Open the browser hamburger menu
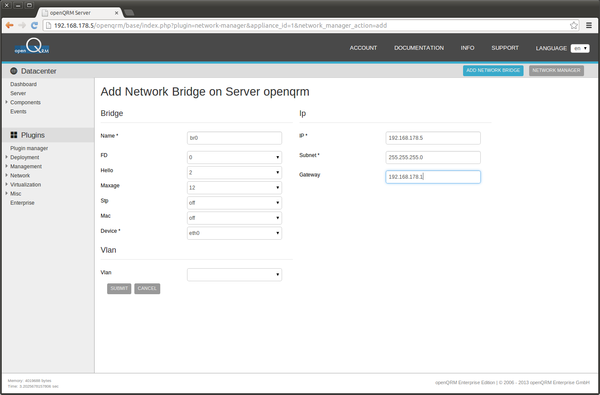Screen dimensions: 600x395 [589, 26]
